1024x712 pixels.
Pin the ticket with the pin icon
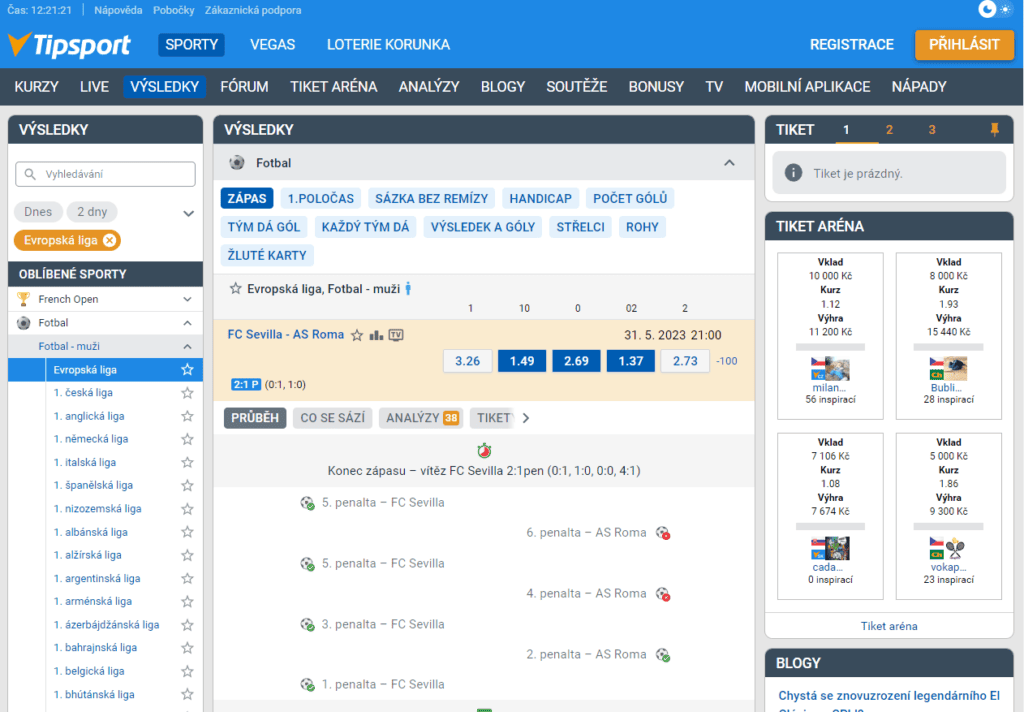coord(994,129)
